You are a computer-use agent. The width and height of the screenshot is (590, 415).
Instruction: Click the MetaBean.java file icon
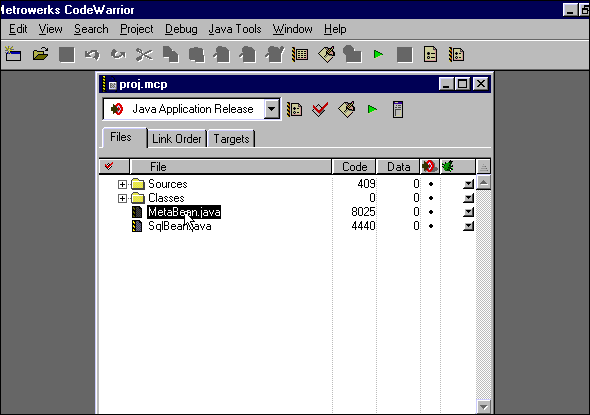[137, 212]
